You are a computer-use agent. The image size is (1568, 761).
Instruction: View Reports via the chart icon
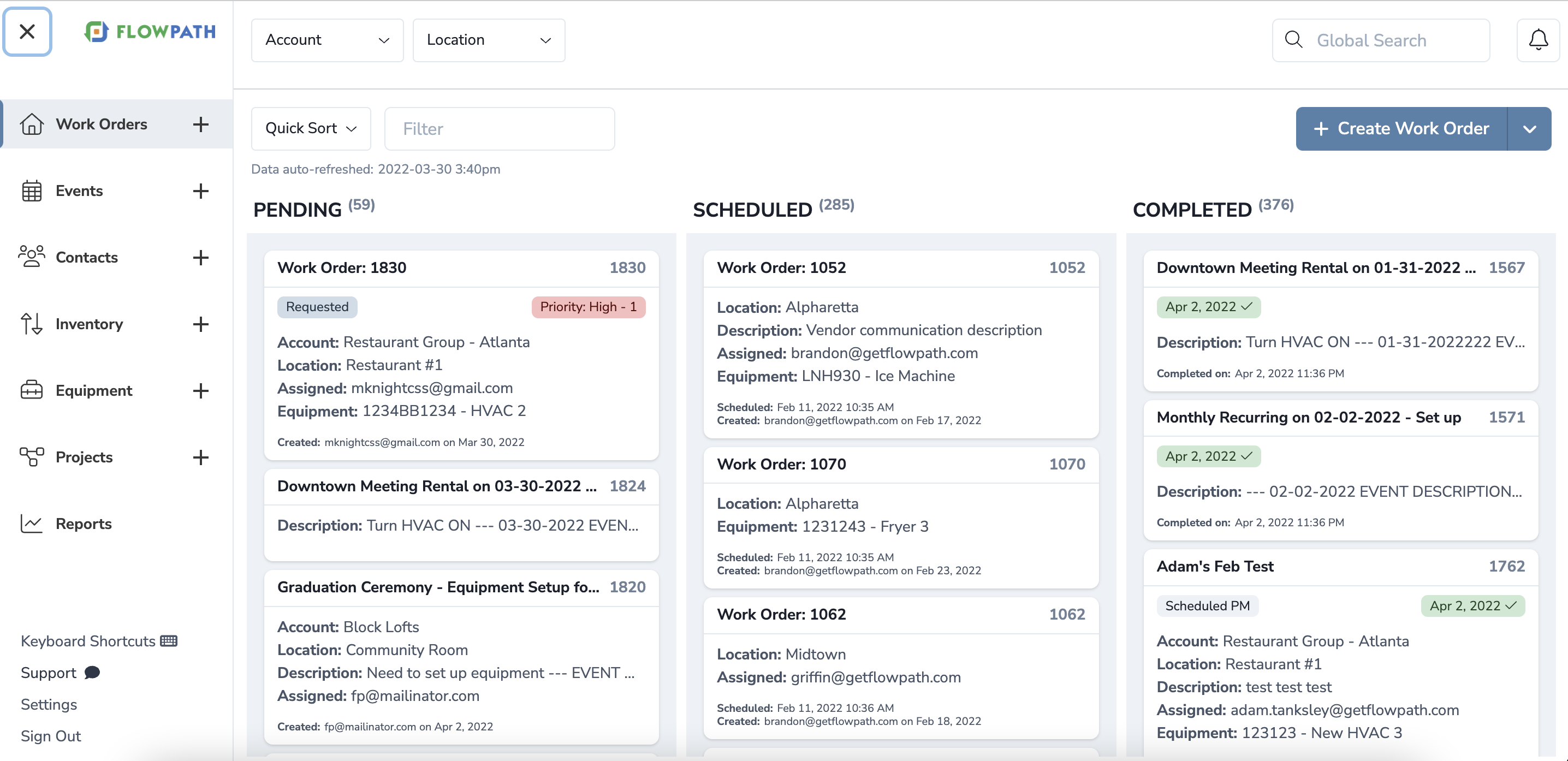tap(32, 524)
